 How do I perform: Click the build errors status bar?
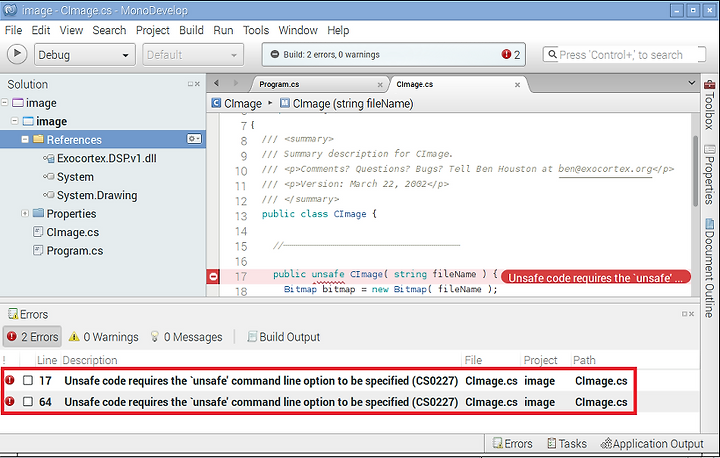coord(394,55)
